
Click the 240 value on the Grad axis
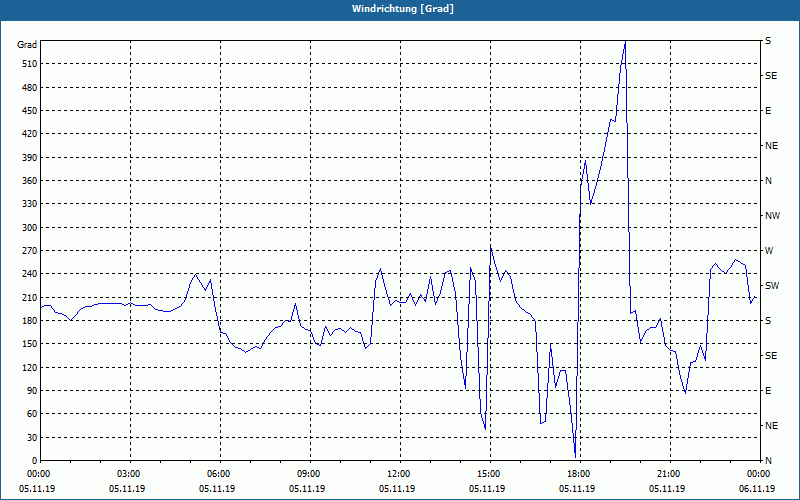30,274
